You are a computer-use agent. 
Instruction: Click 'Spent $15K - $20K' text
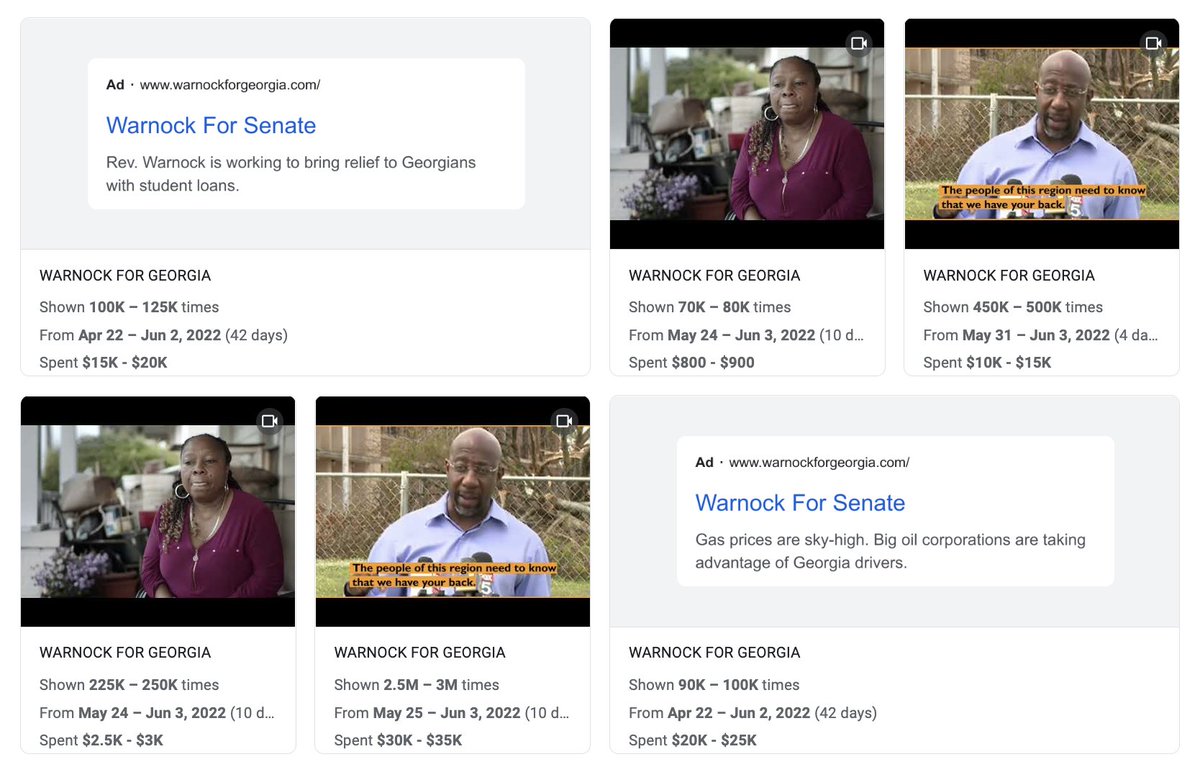click(103, 362)
